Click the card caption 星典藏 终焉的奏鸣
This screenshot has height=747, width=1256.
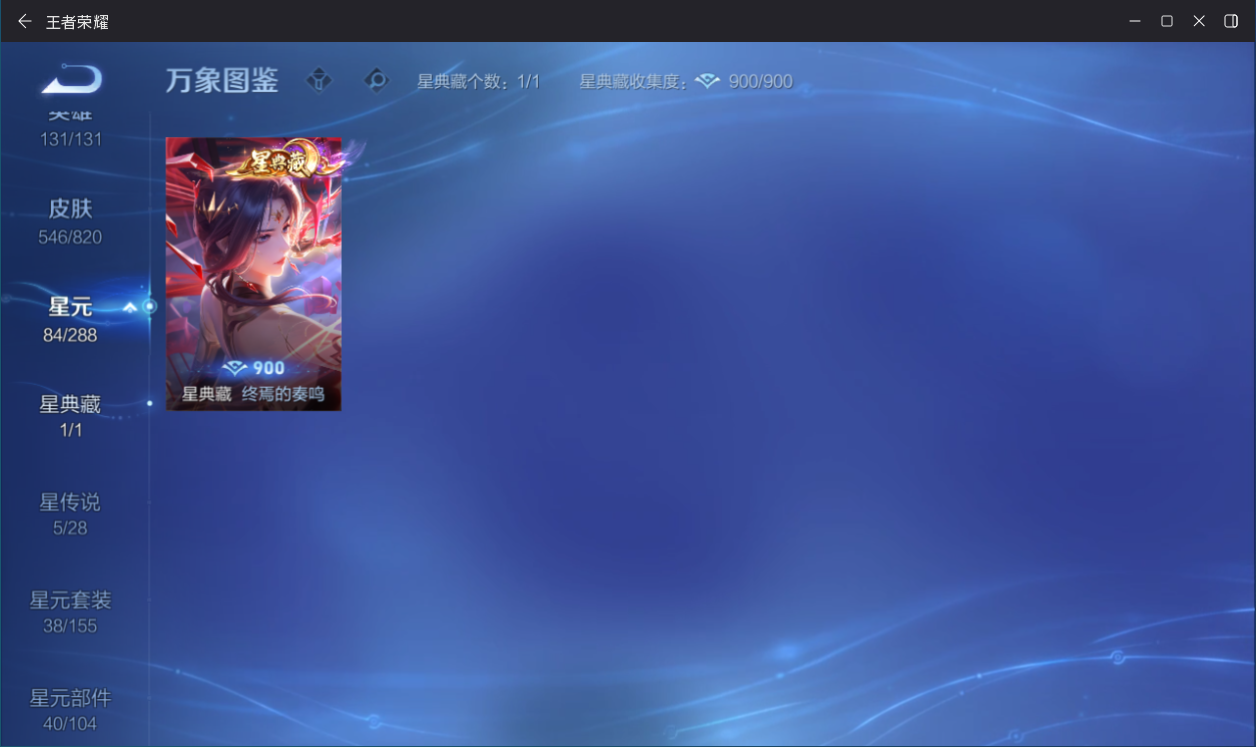click(253, 395)
